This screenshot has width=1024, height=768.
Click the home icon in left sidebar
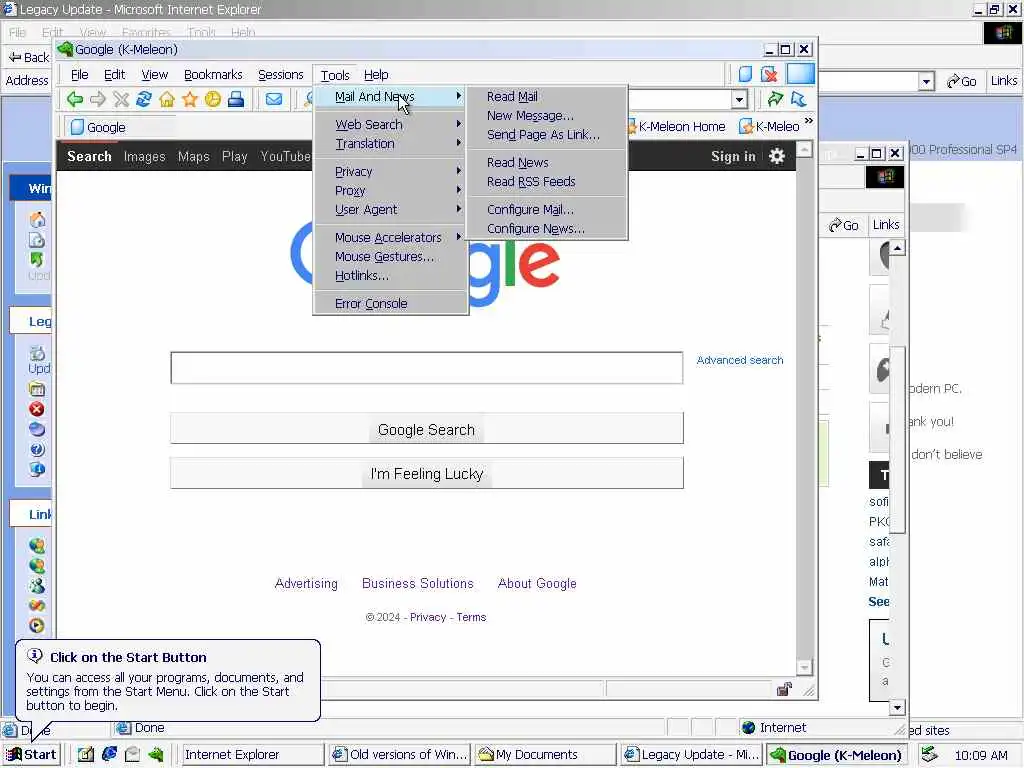tap(37, 220)
